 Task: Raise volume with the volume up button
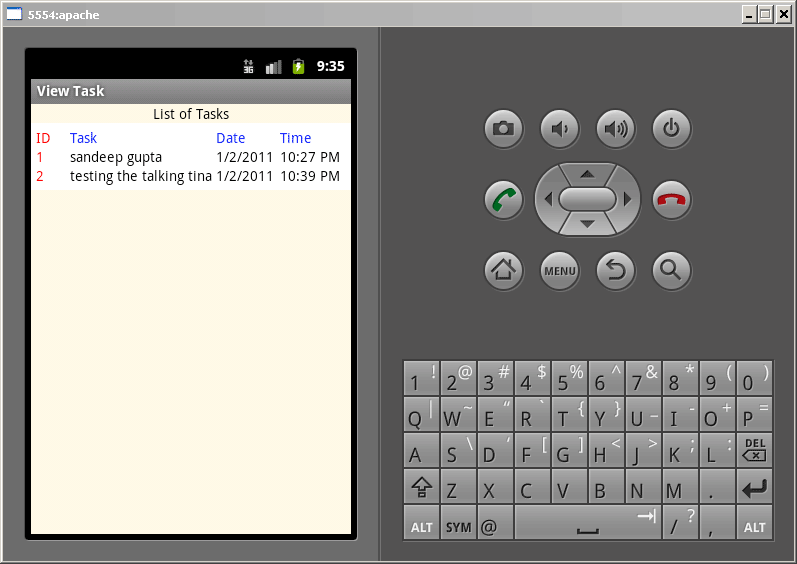pyautogui.click(x=616, y=129)
